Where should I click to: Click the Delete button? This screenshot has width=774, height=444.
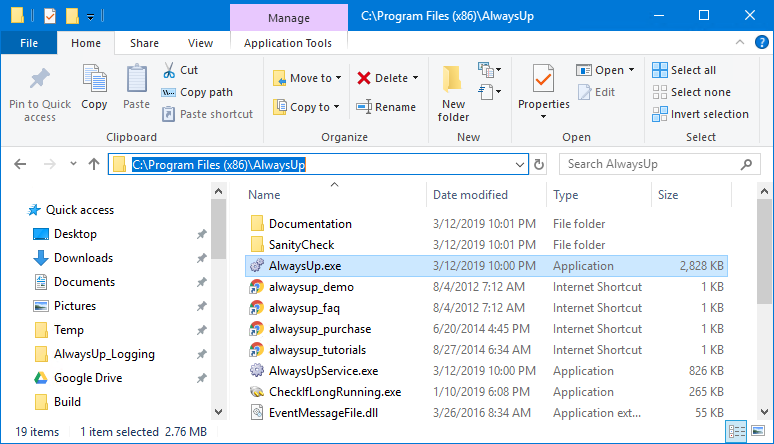click(x=383, y=78)
